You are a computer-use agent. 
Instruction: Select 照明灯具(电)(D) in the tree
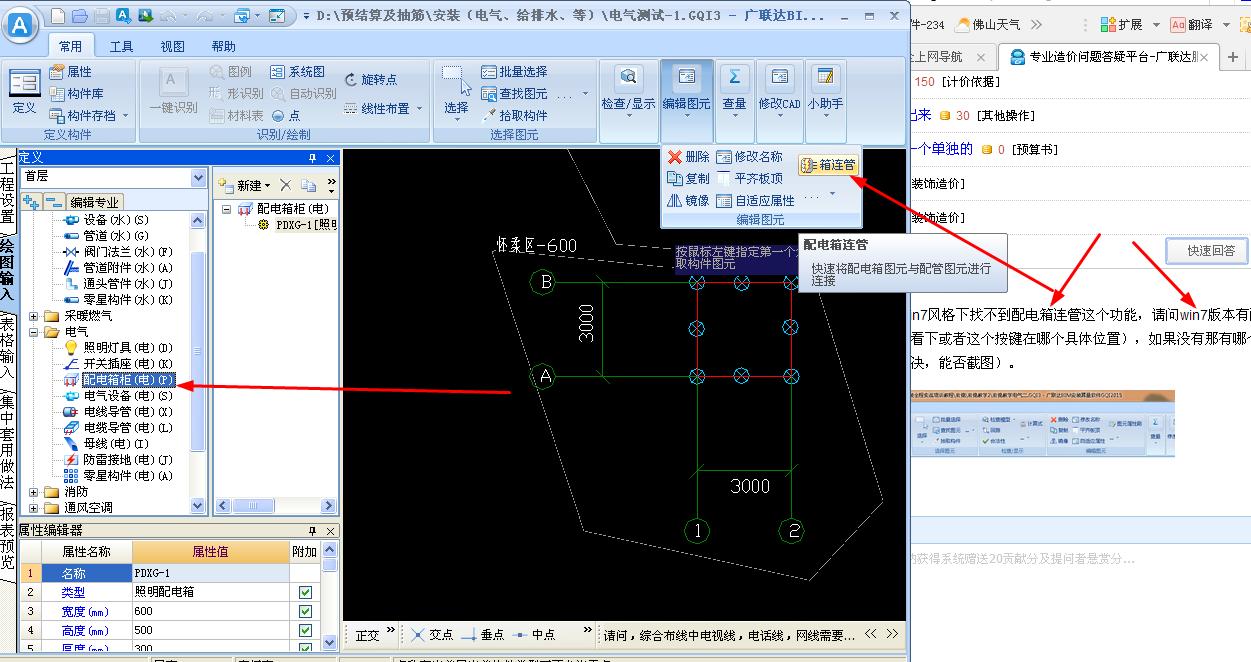click(118, 348)
